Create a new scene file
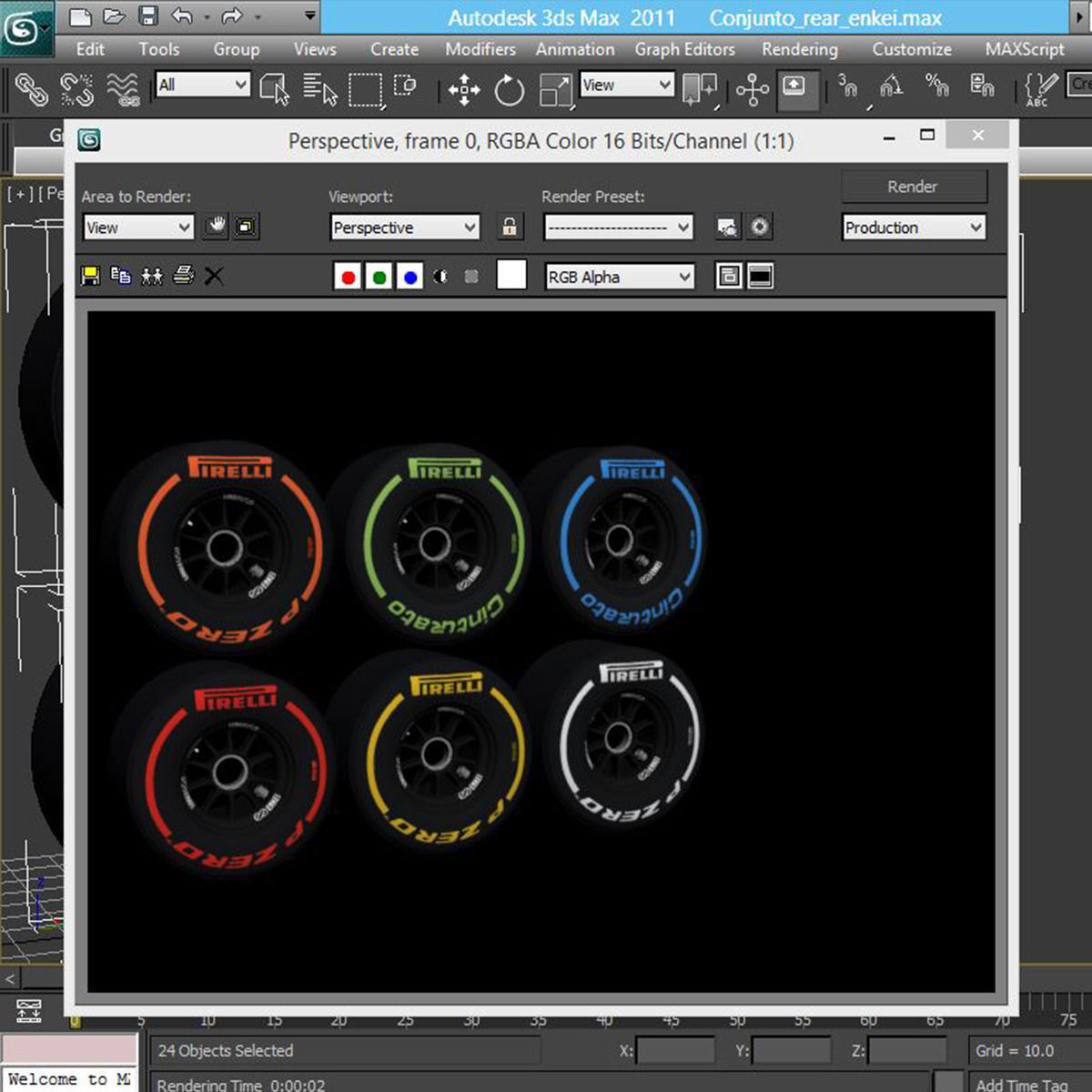 click(80, 15)
